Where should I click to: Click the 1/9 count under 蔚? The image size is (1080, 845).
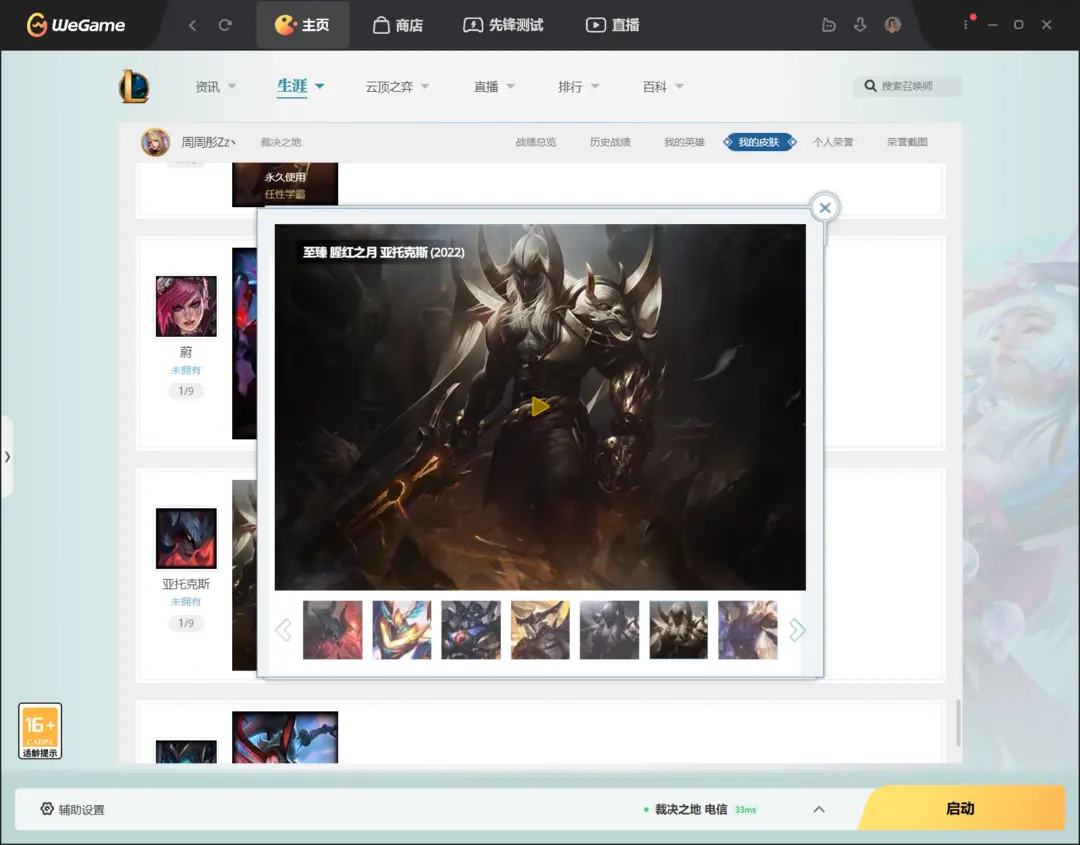click(x=186, y=391)
